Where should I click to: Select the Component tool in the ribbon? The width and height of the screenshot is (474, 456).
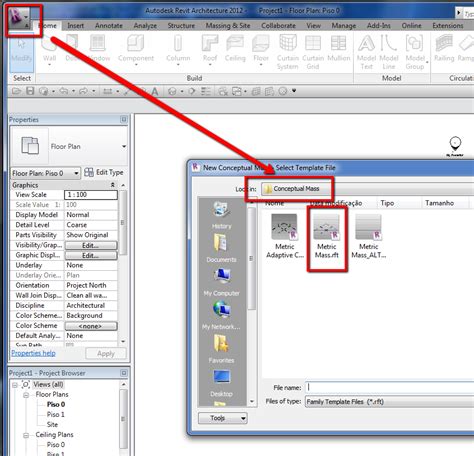point(136,48)
